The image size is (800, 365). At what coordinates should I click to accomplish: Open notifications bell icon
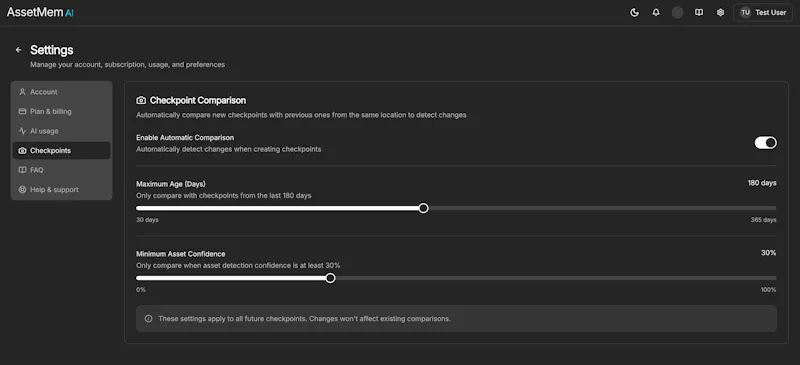click(656, 13)
